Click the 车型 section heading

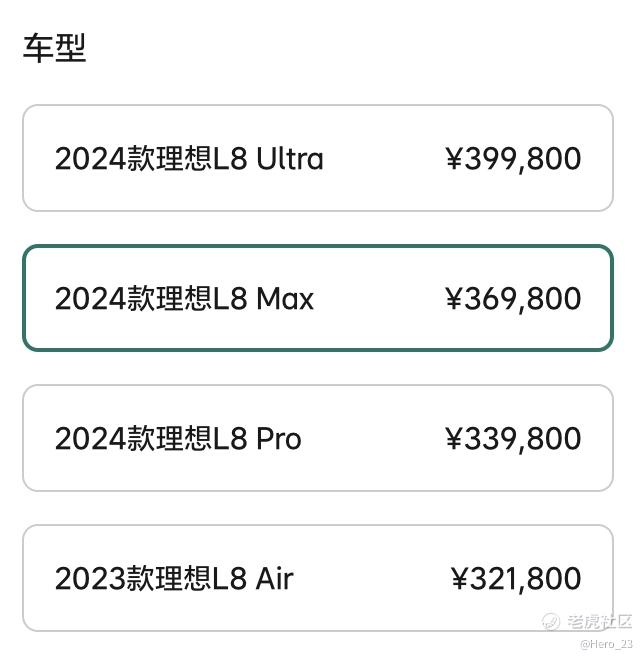click(55, 48)
